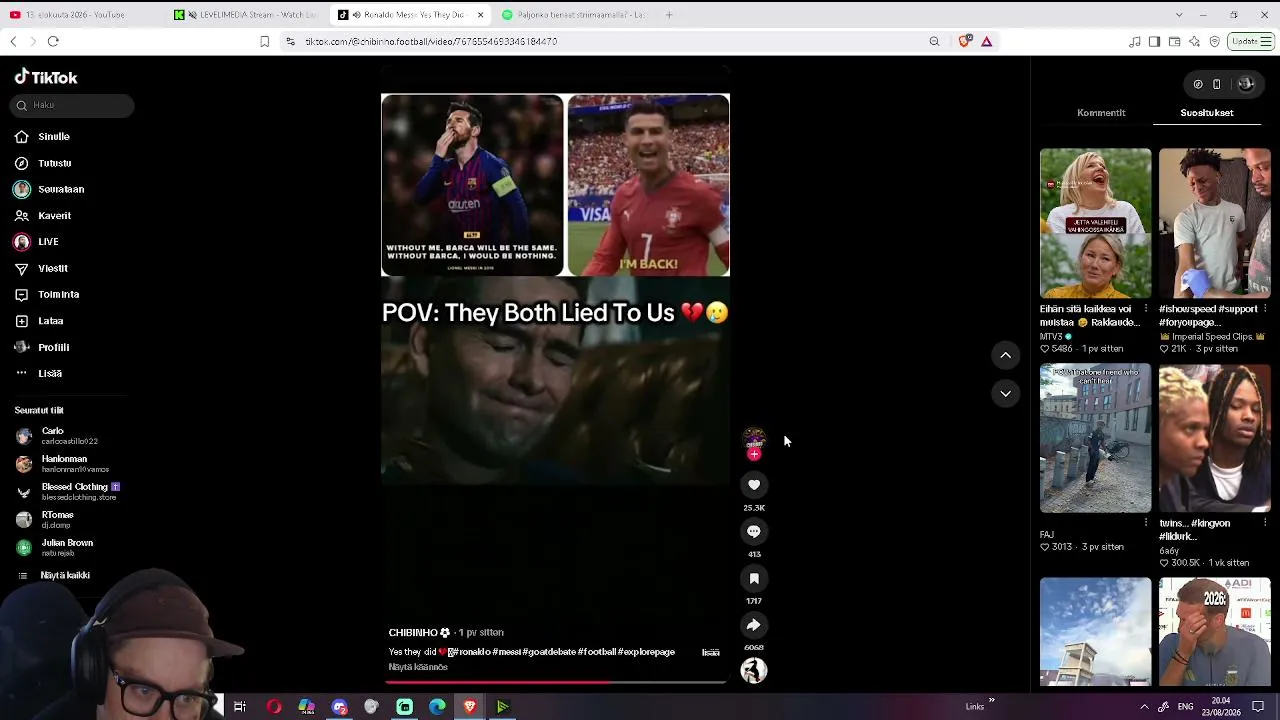Switch to the Kommentit tab
Image resolution: width=1280 pixels, height=720 pixels.
1101,113
